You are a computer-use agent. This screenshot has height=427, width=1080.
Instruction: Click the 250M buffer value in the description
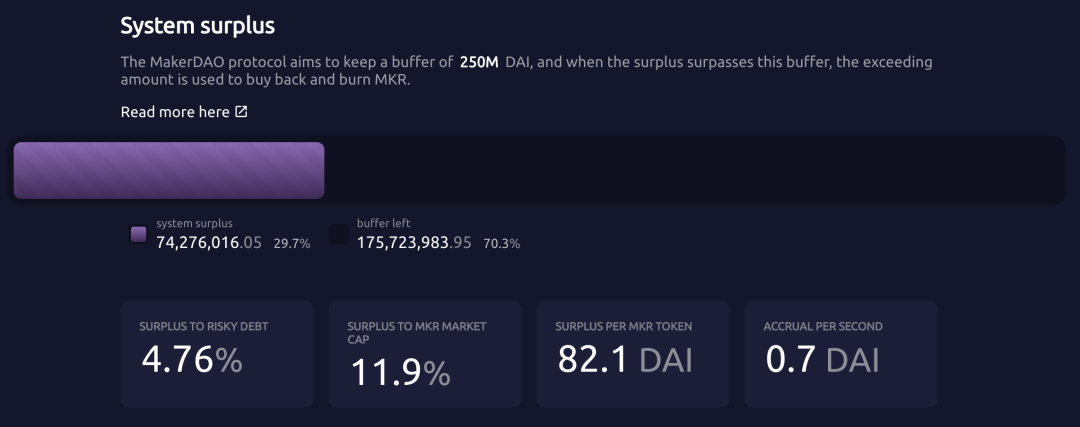coord(479,62)
